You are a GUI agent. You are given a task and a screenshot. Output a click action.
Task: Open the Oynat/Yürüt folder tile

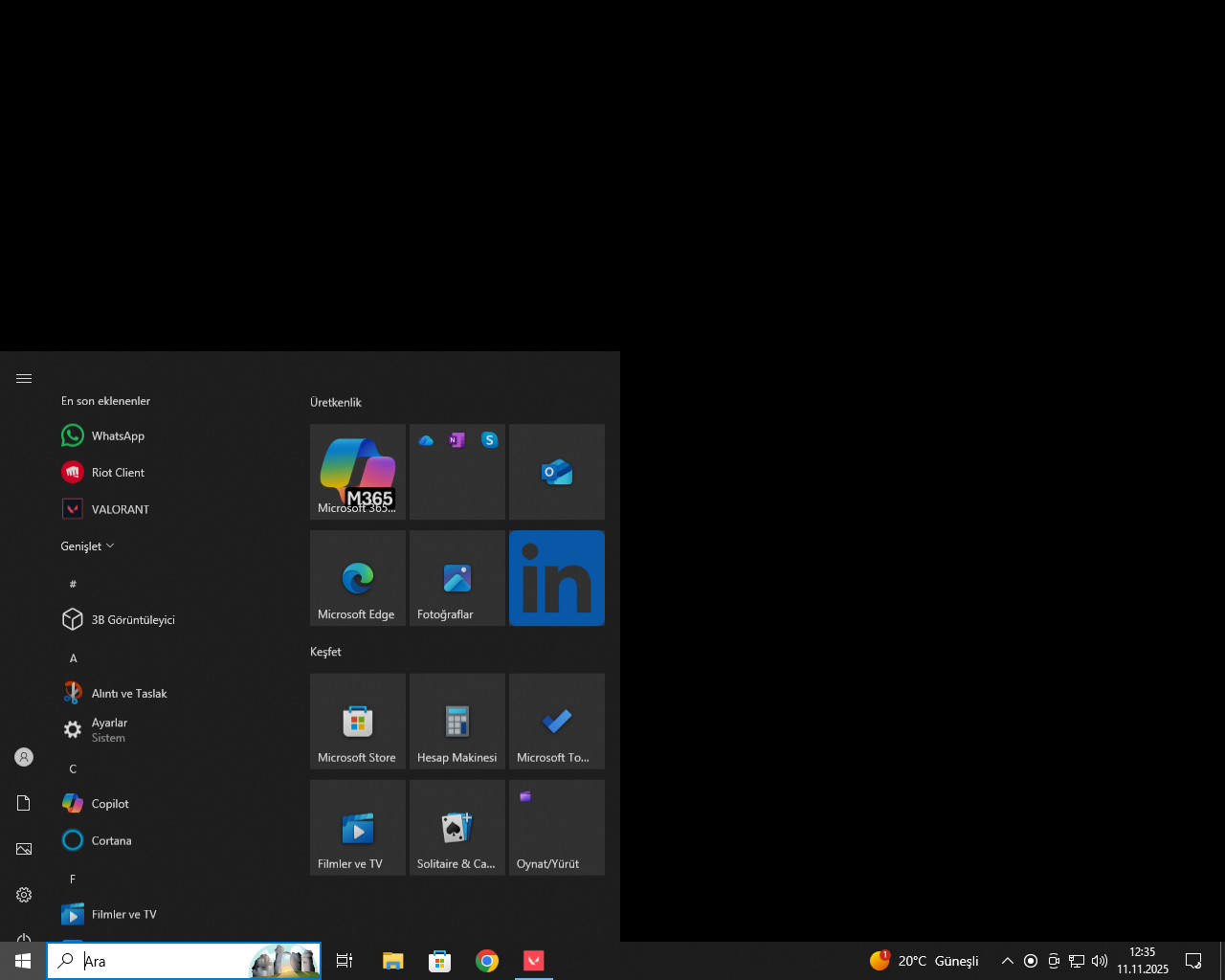557,828
